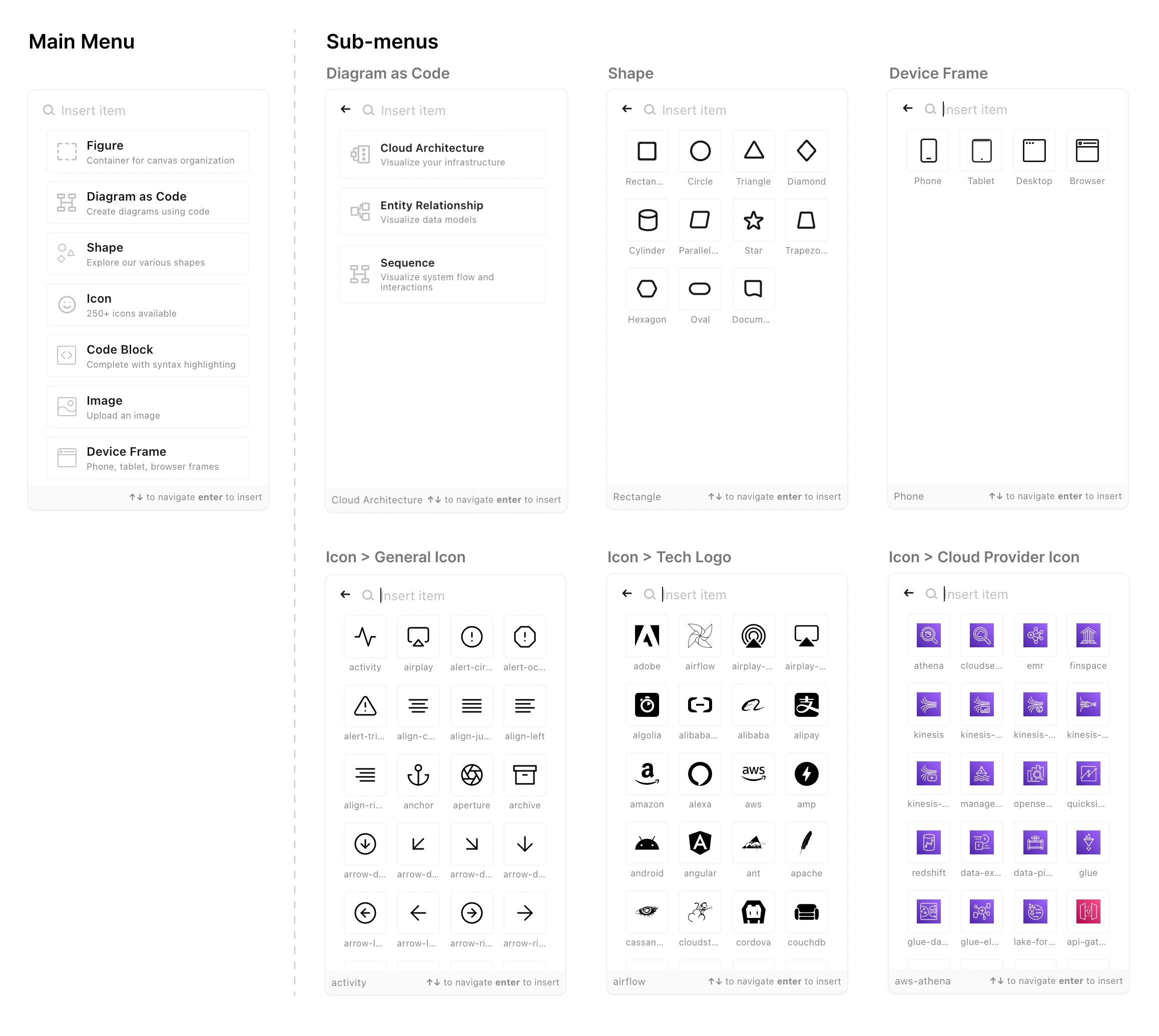Click back arrow in Tech Logo panel
Viewport: 1159px width, 1036px height.
pos(627,594)
